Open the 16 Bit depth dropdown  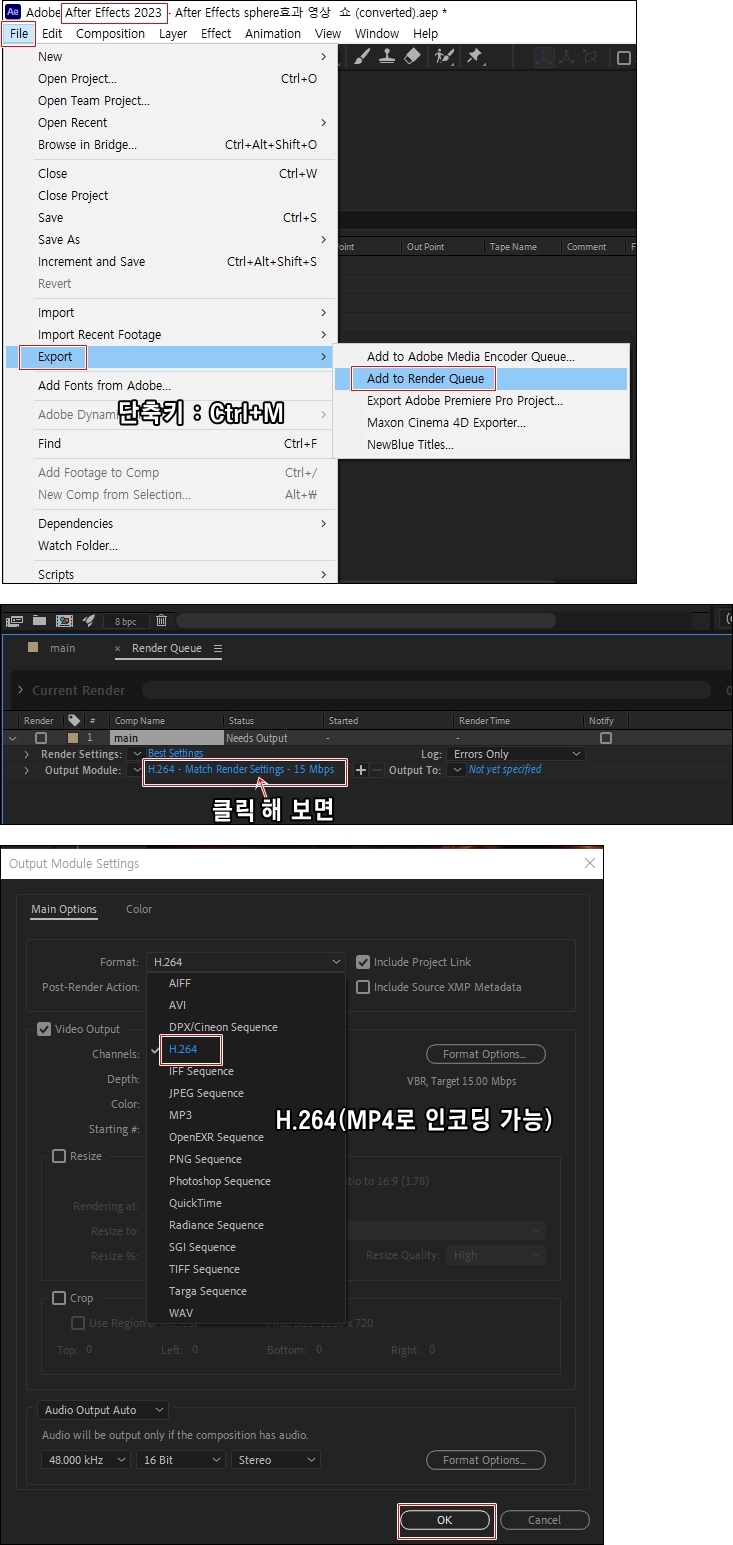pyautogui.click(x=181, y=1460)
